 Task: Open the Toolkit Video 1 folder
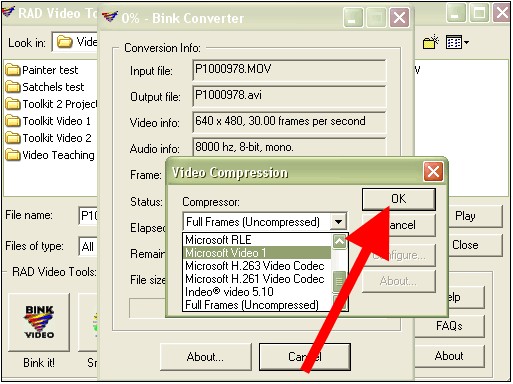pos(48,121)
